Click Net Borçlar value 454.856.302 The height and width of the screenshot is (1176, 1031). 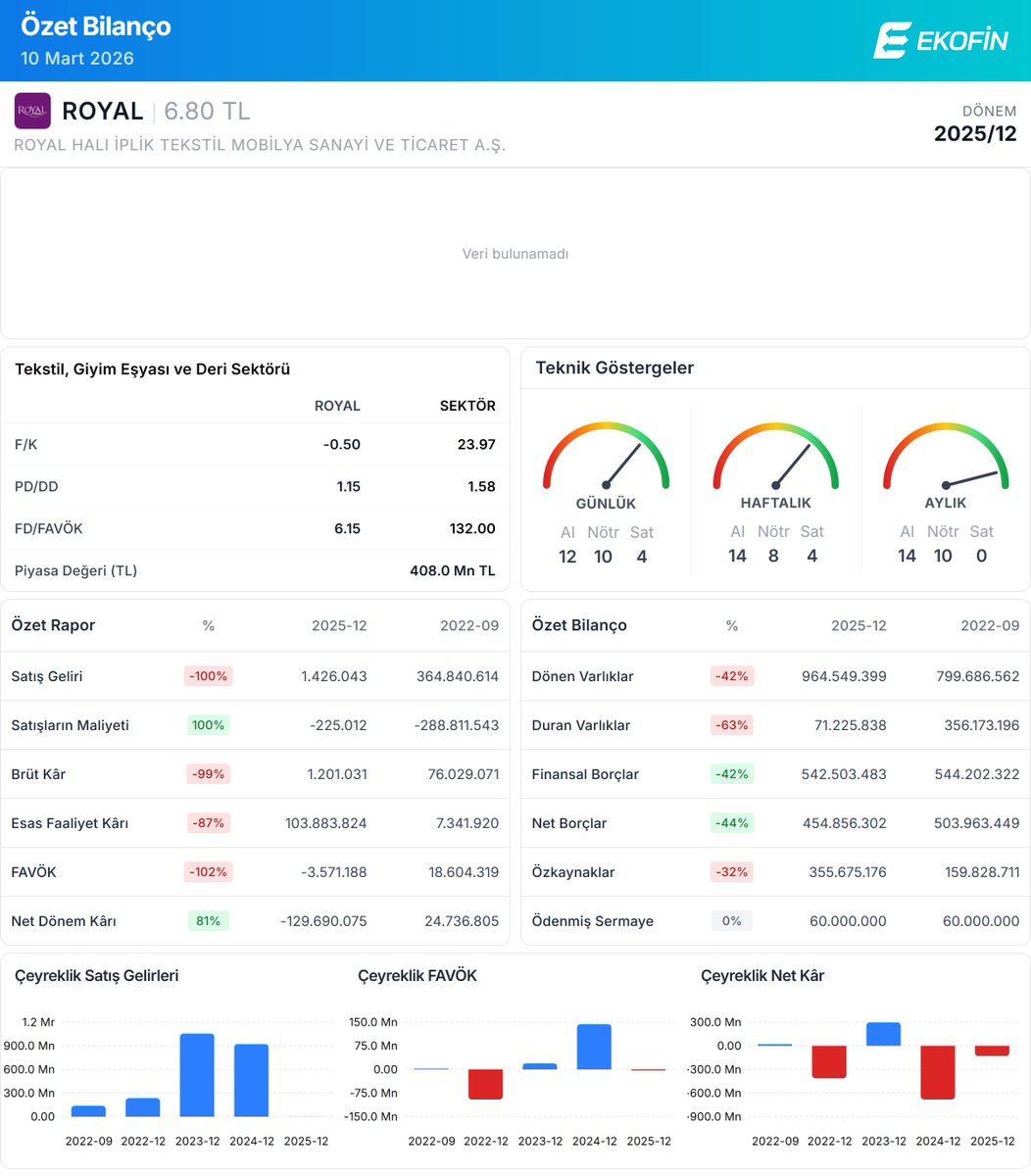click(844, 823)
